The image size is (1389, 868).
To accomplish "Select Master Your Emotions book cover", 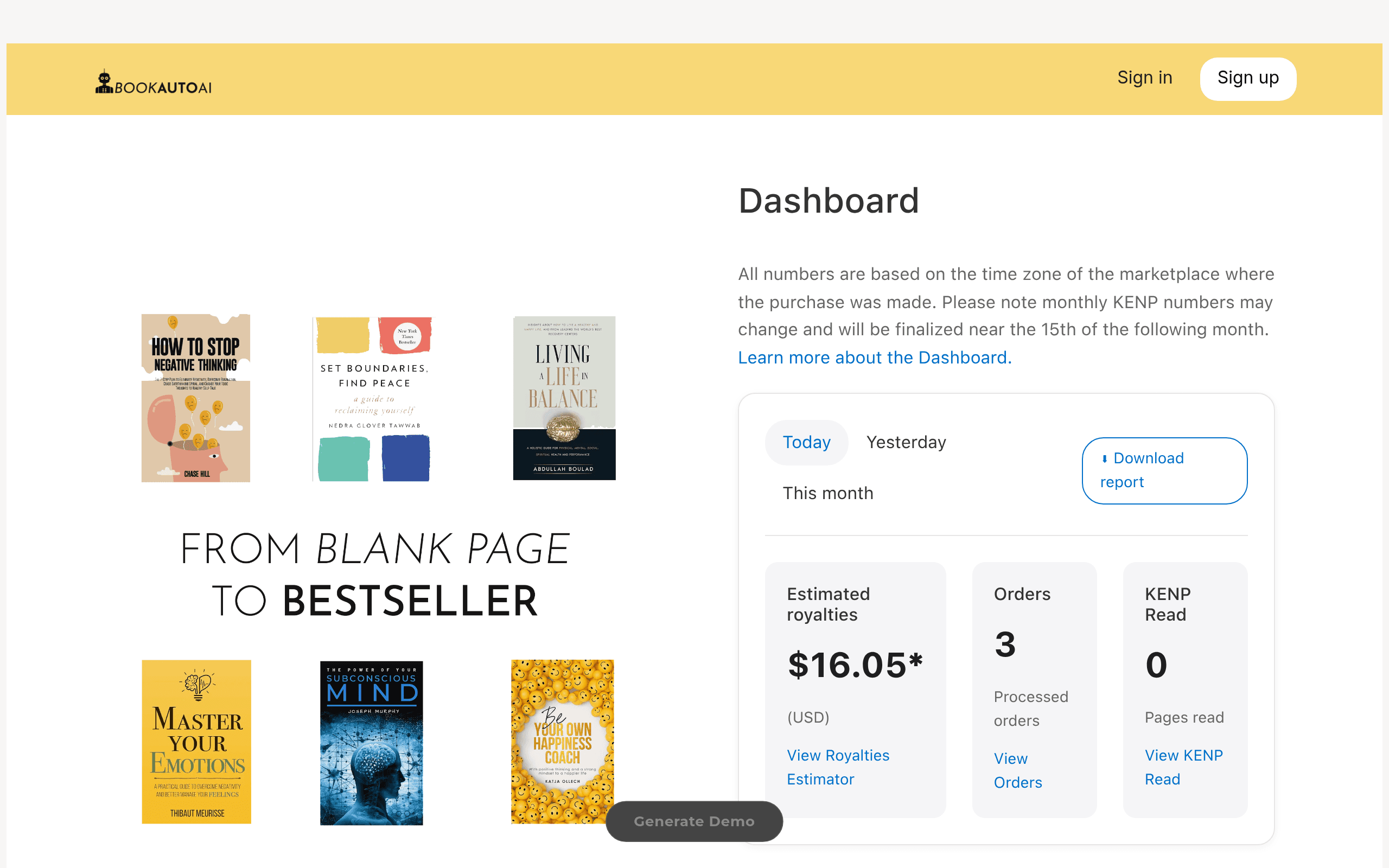I will (x=196, y=742).
